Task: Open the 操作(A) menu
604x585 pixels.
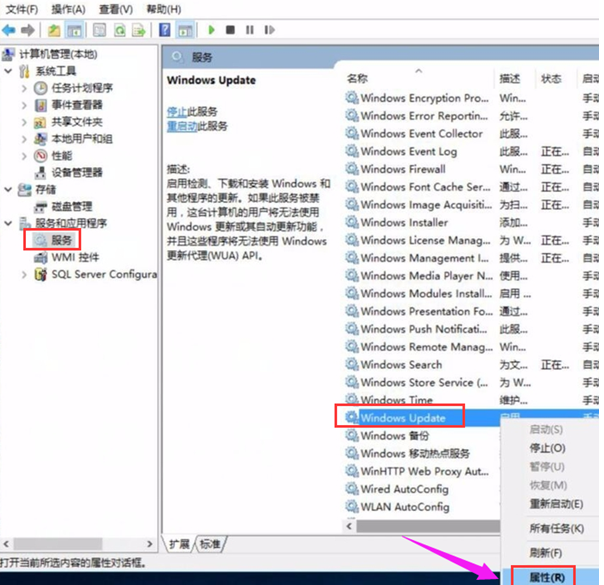Action: [x=68, y=9]
